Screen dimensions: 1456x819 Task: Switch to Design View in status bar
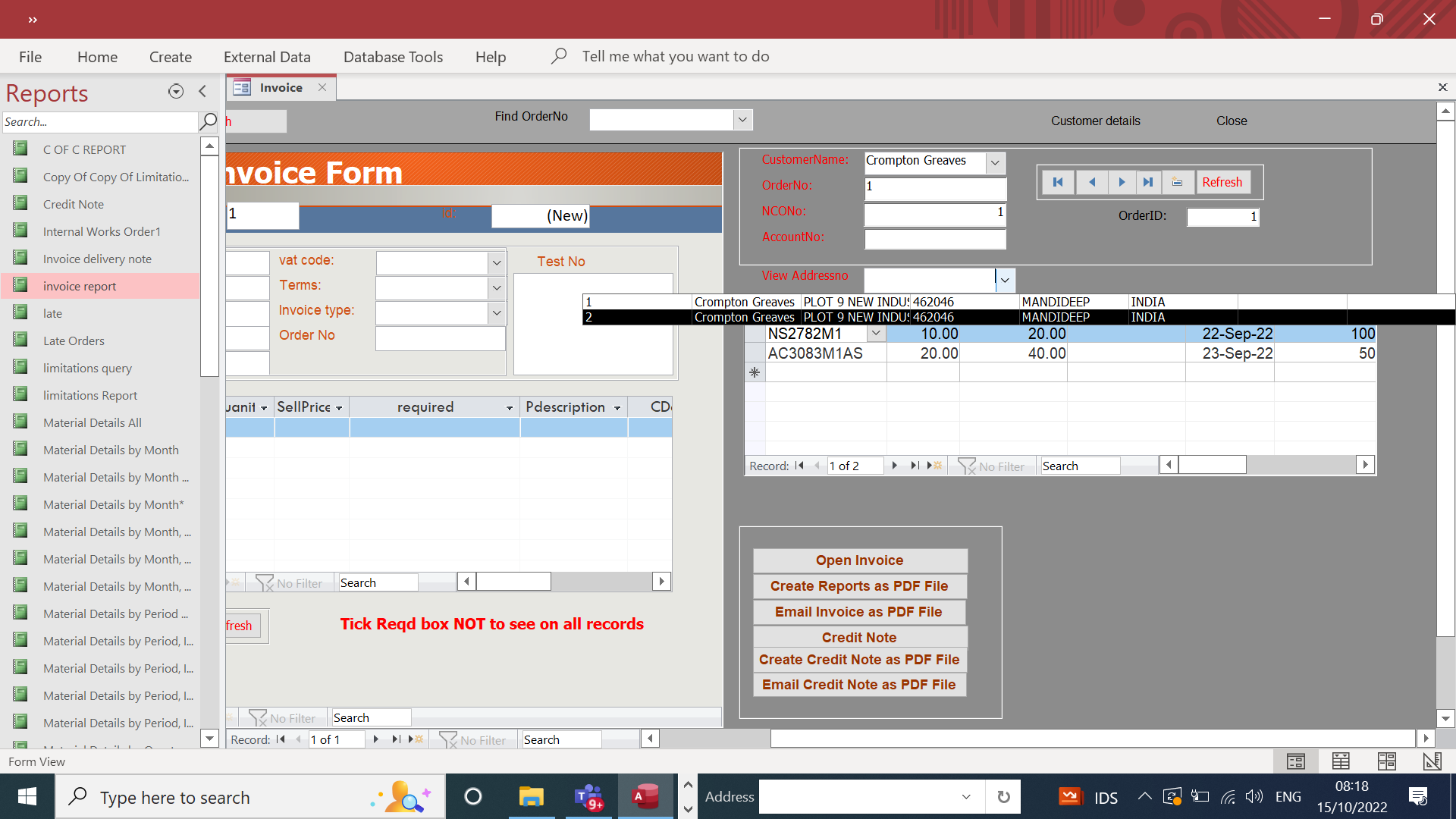(1432, 761)
